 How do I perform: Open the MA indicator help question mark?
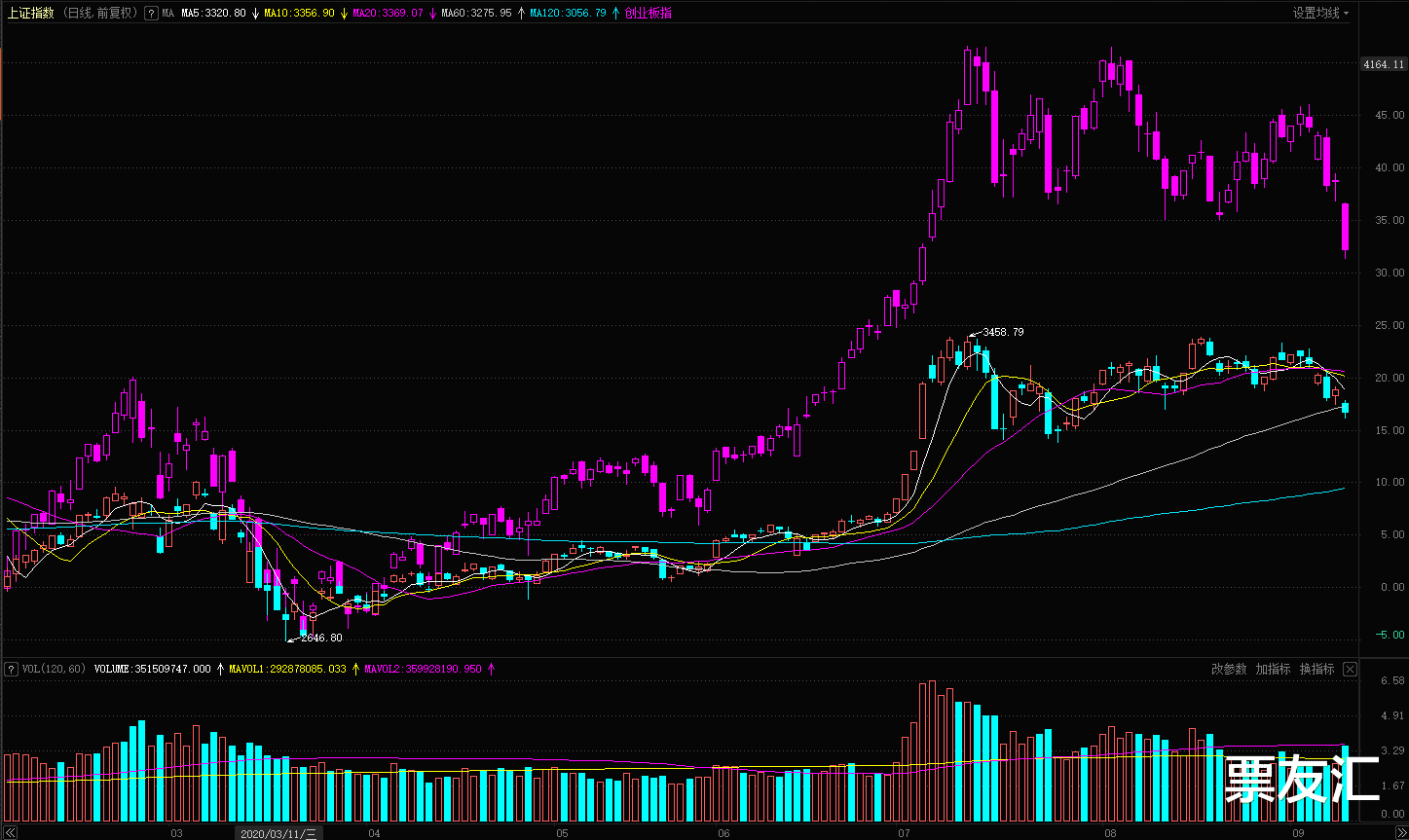point(151,14)
